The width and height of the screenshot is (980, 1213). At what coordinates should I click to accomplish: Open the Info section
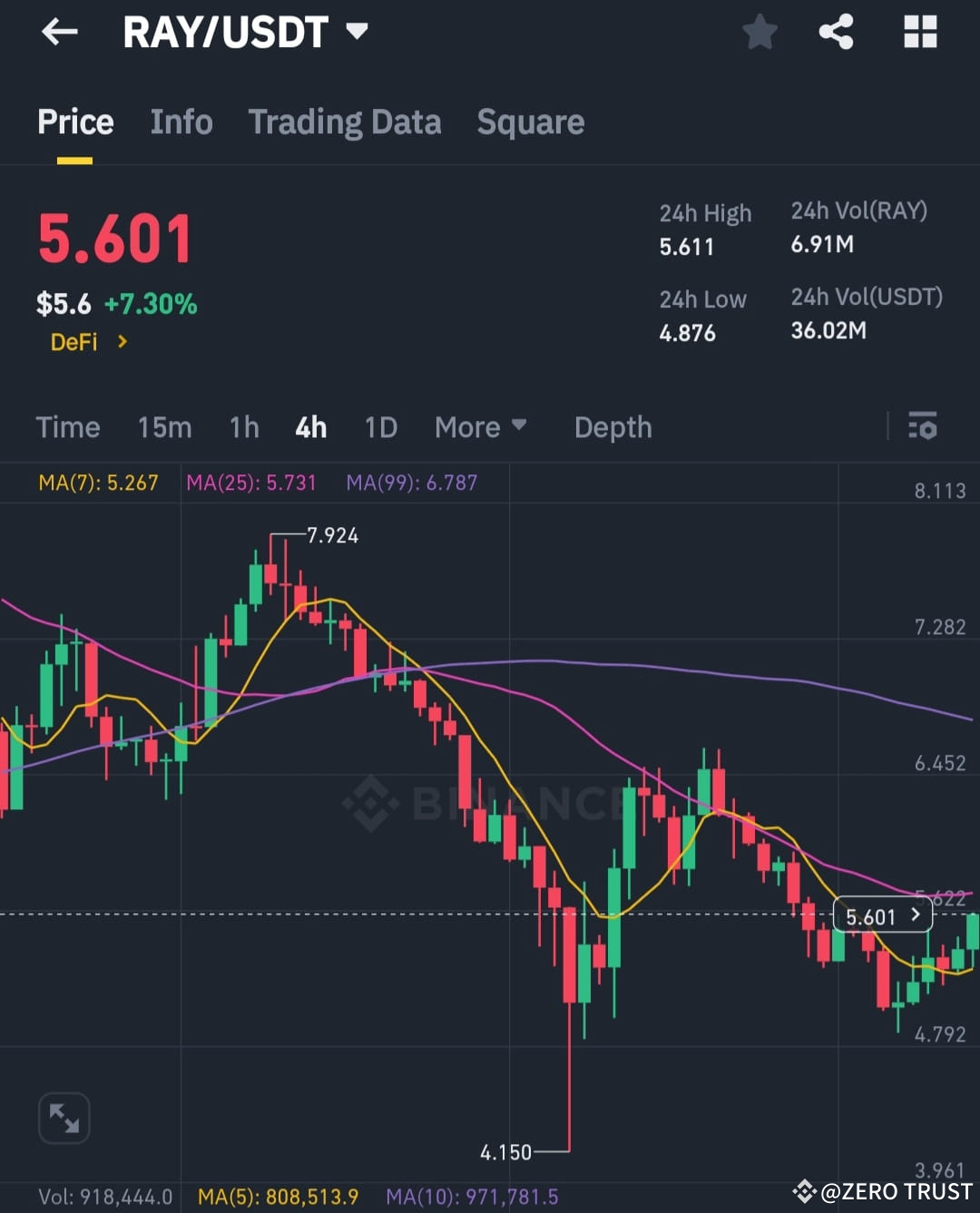[x=181, y=122]
